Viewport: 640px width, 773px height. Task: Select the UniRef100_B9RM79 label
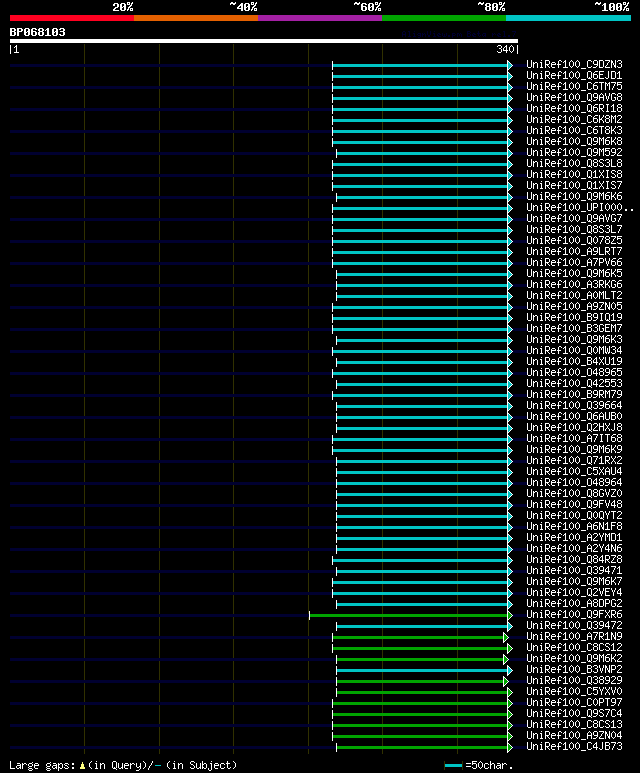click(x=574, y=394)
